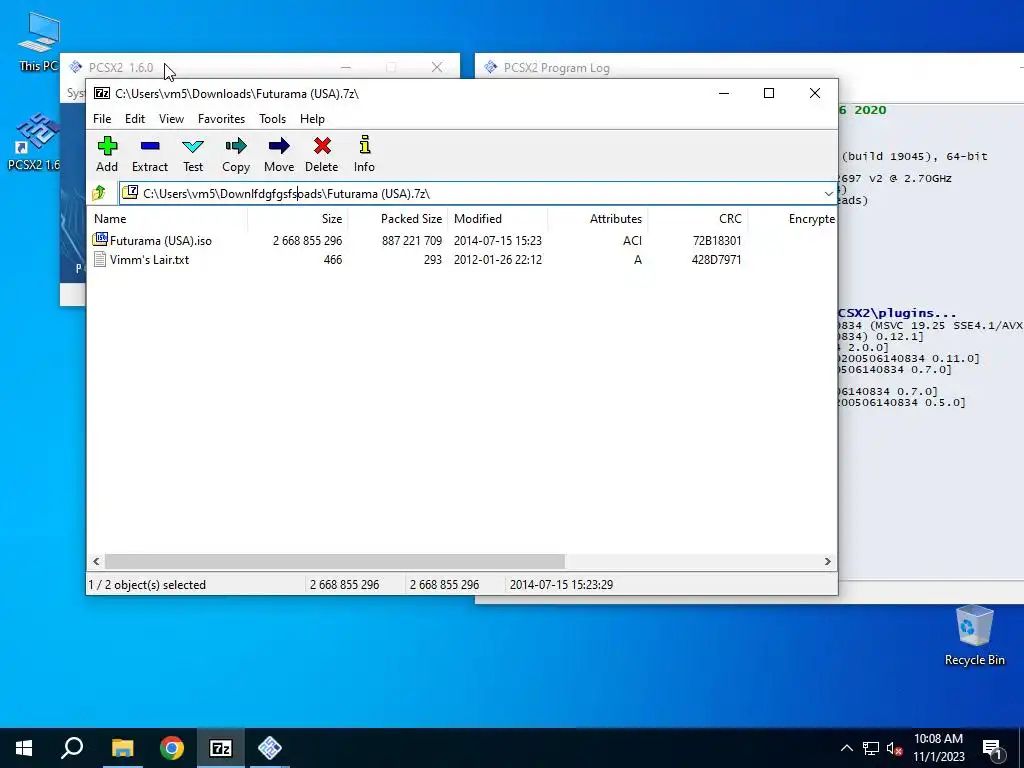Click the Copy toolbar icon
The height and width of the screenshot is (768, 1024).
(236, 146)
